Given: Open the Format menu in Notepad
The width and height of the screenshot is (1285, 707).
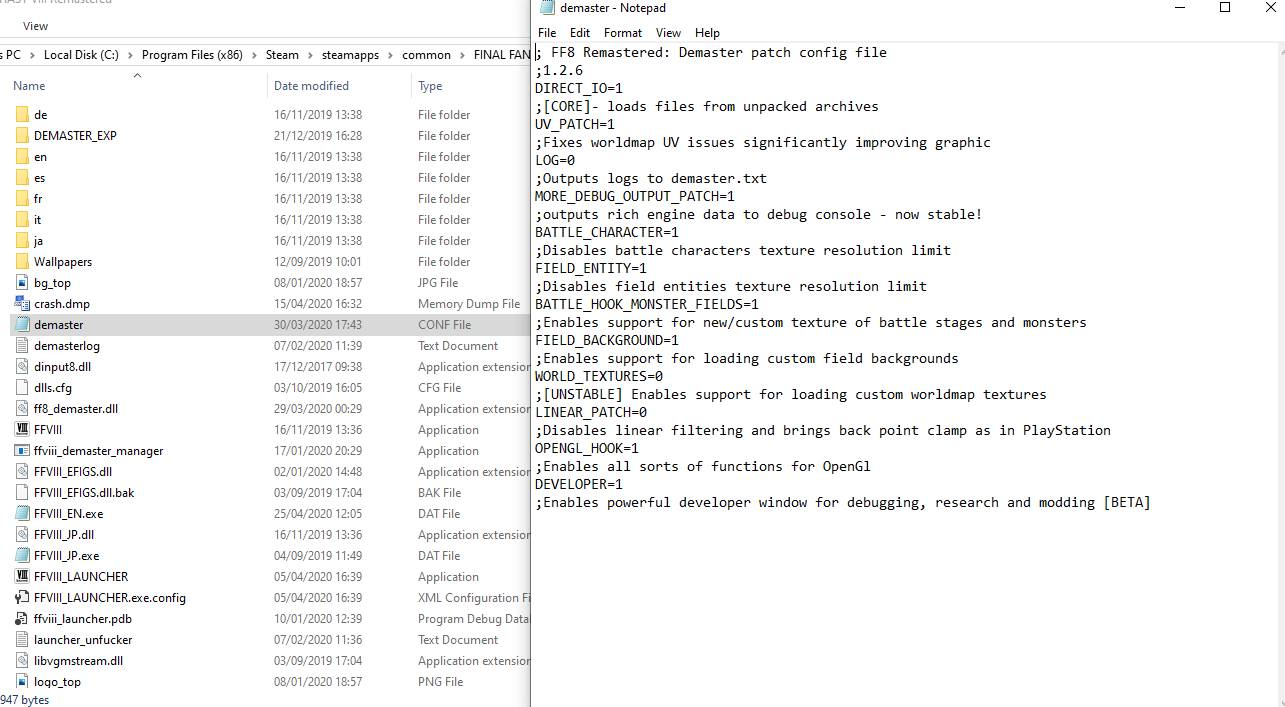Looking at the screenshot, I should click(x=623, y=33).
